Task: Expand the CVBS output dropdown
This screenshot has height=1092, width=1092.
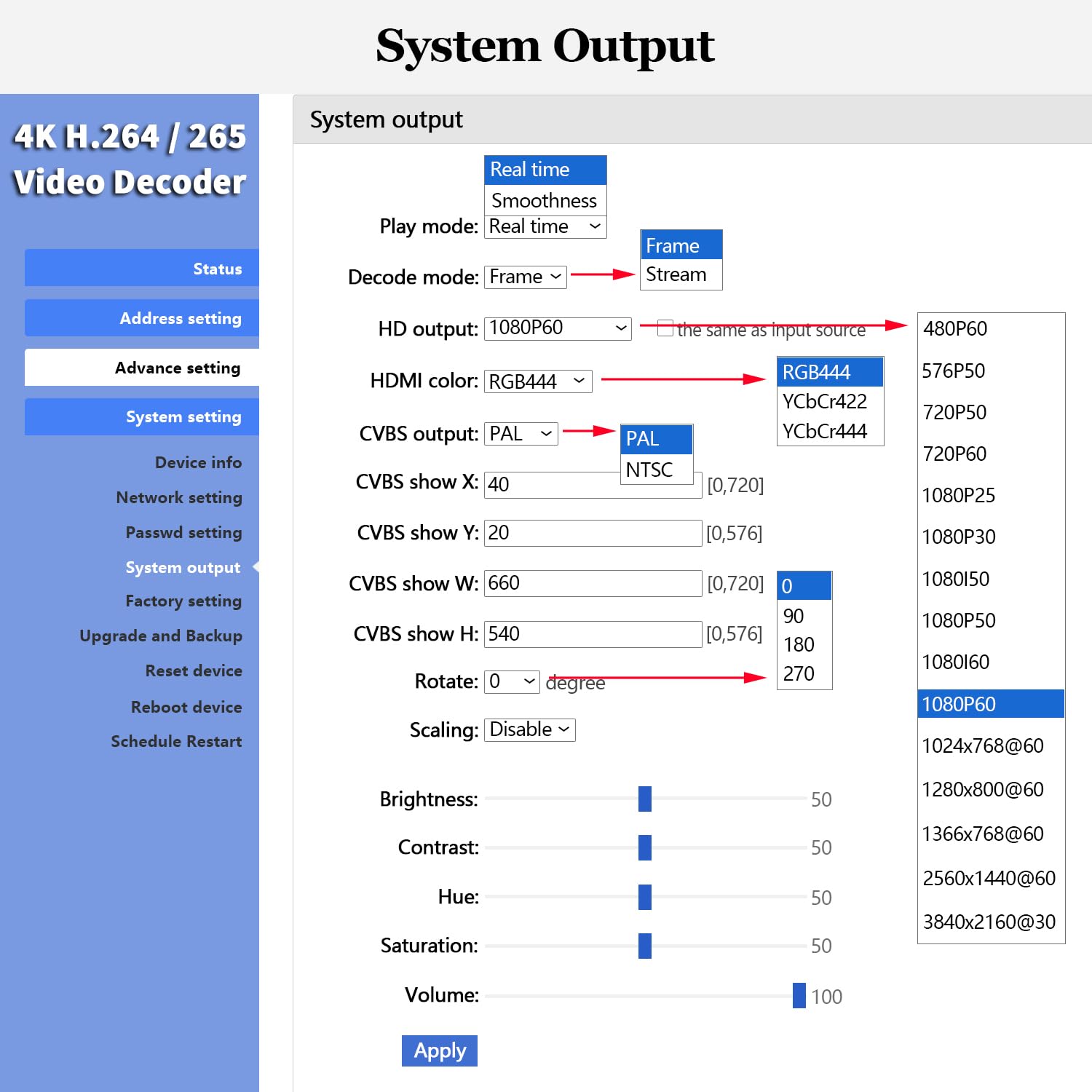Action: [521, 434]
